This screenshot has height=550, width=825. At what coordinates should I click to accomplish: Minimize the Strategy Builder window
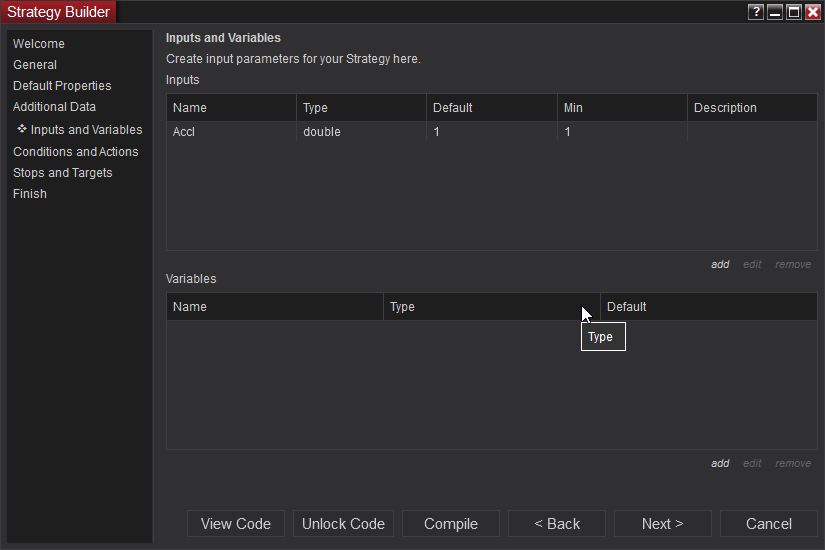(775, 12)
